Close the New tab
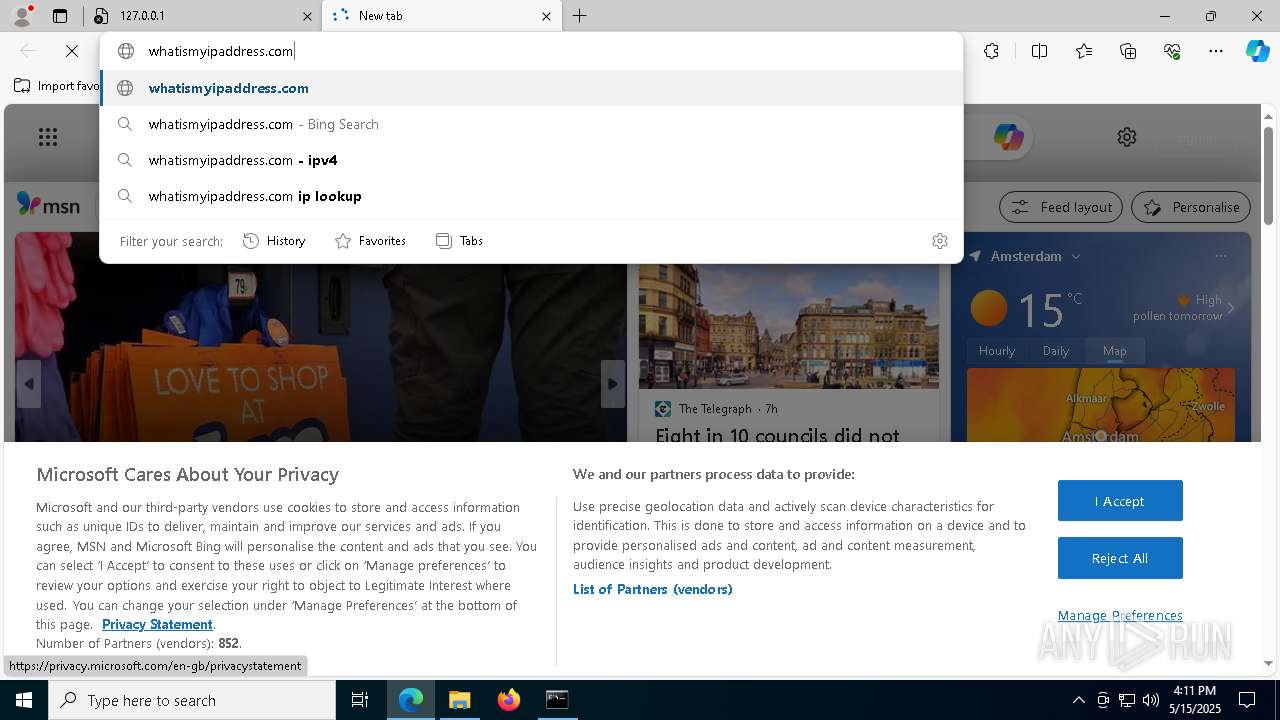 pos(546,16)
